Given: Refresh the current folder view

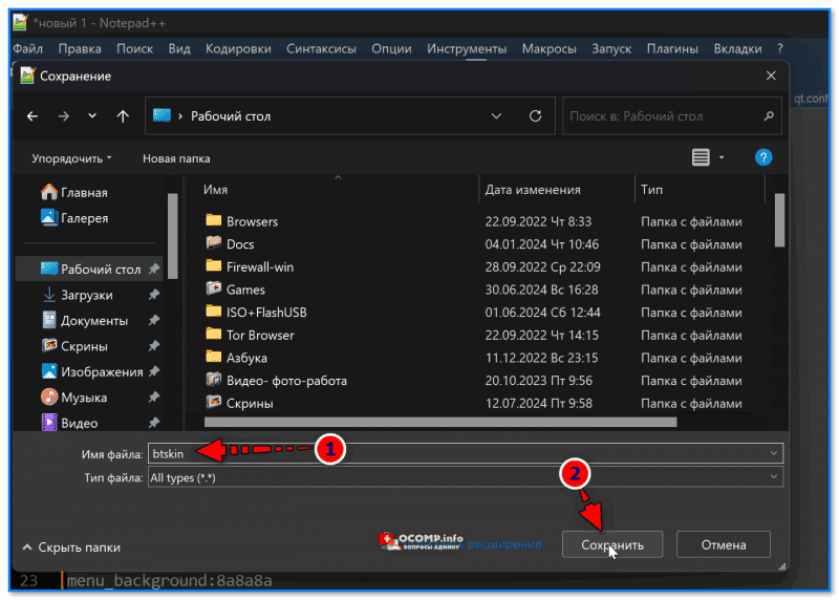Looking at the screenshot, I should click(535, 116).
